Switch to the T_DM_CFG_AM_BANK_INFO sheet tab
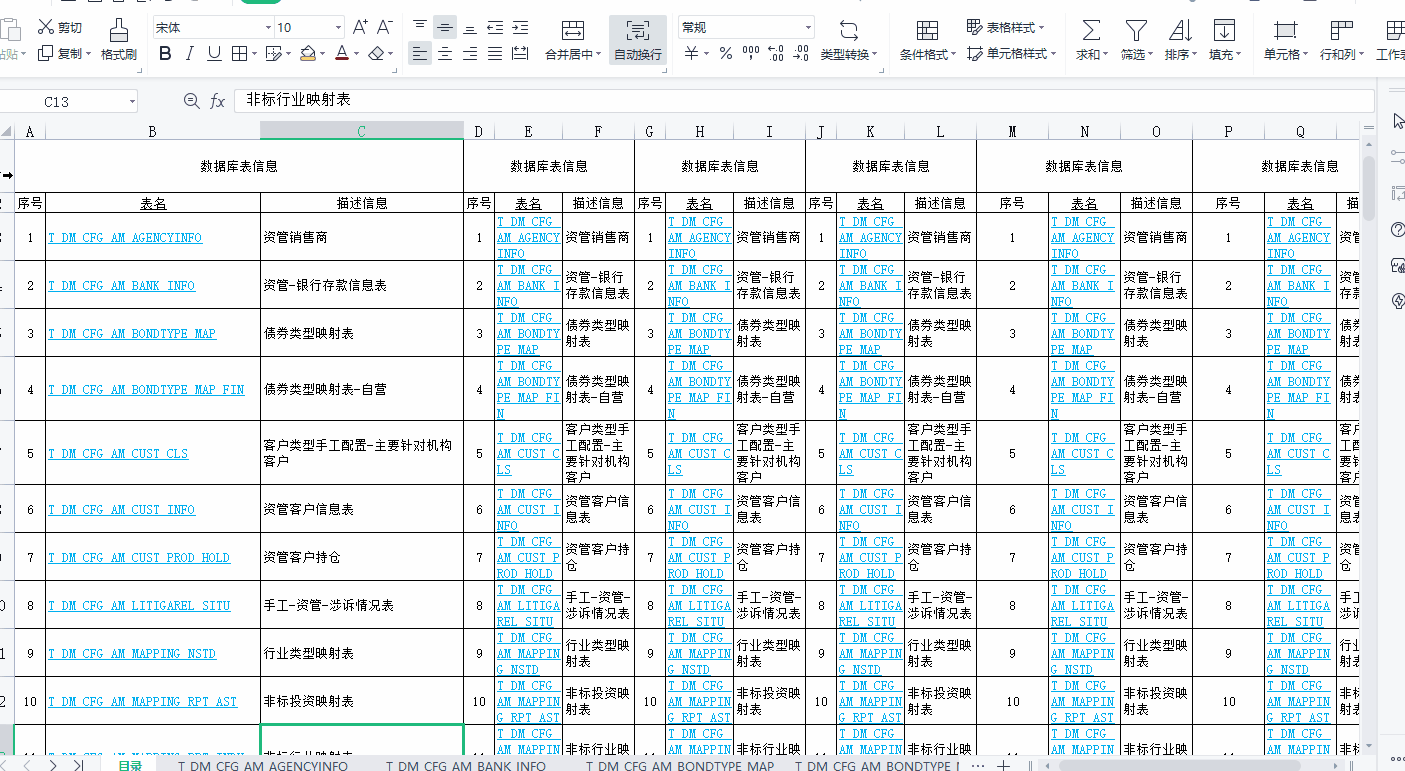 [x=466, y=765]
